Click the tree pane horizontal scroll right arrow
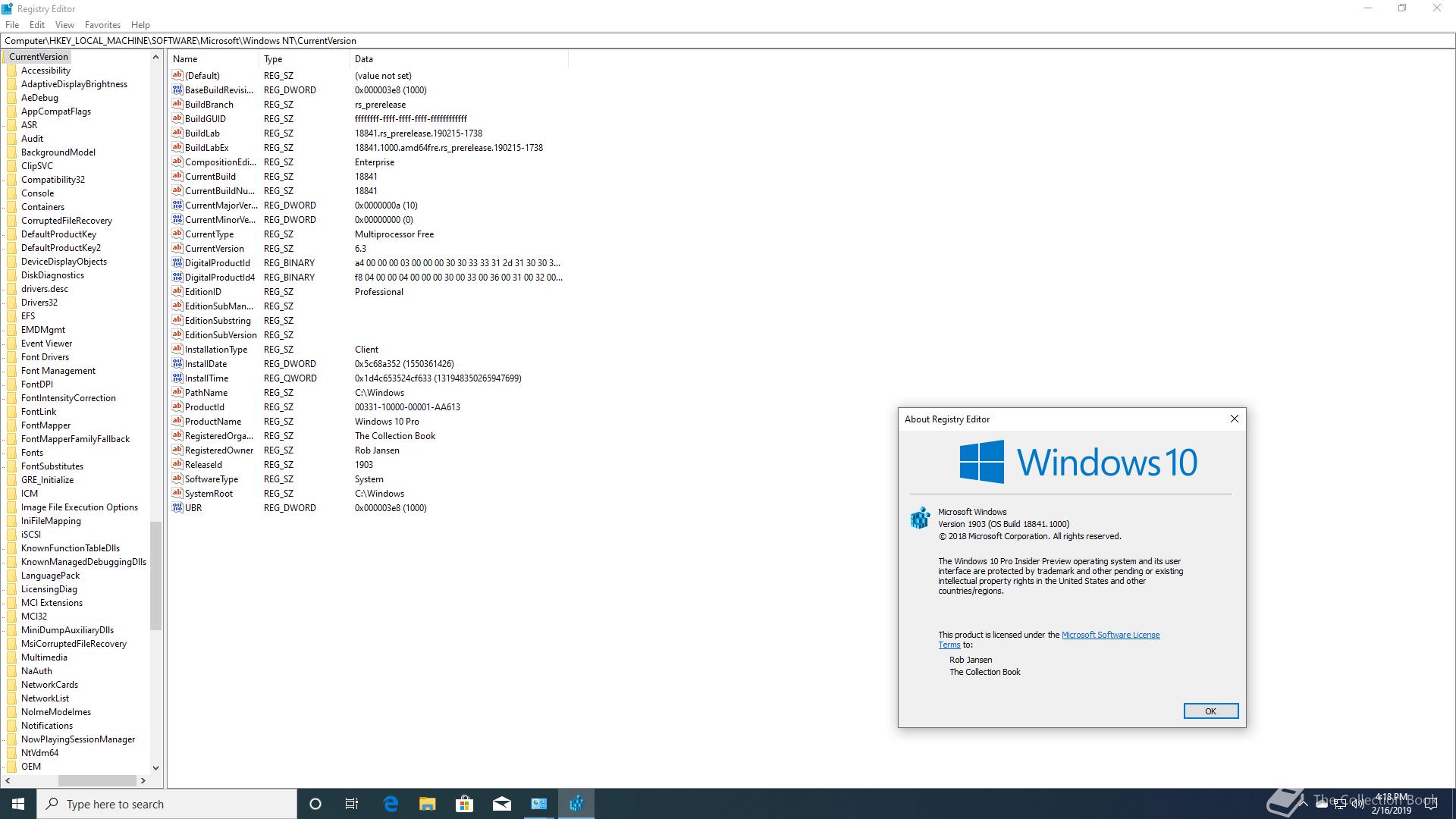 (143, 780)
